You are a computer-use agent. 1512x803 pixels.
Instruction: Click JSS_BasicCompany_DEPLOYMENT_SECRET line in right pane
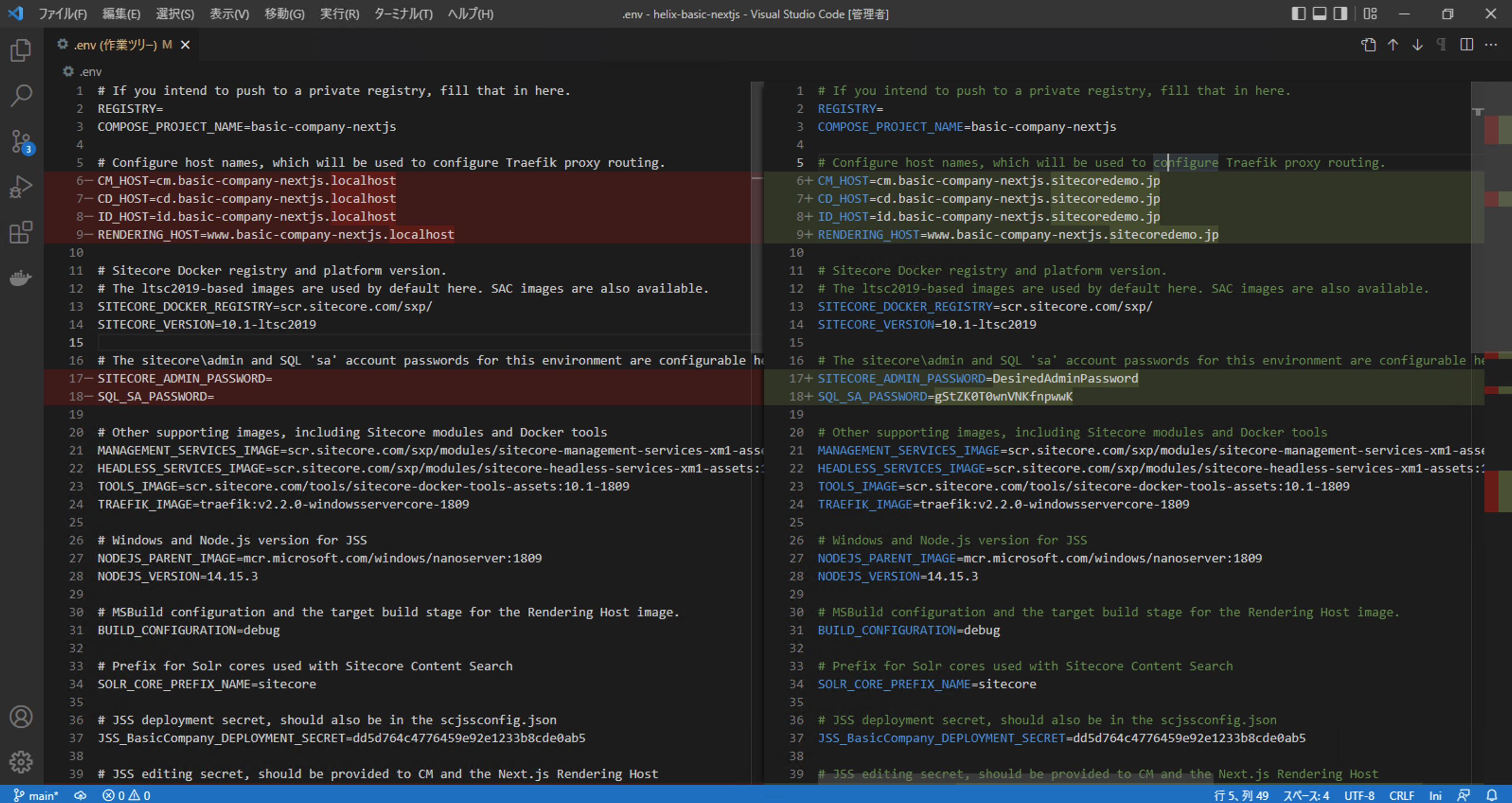click(1062, 738)
